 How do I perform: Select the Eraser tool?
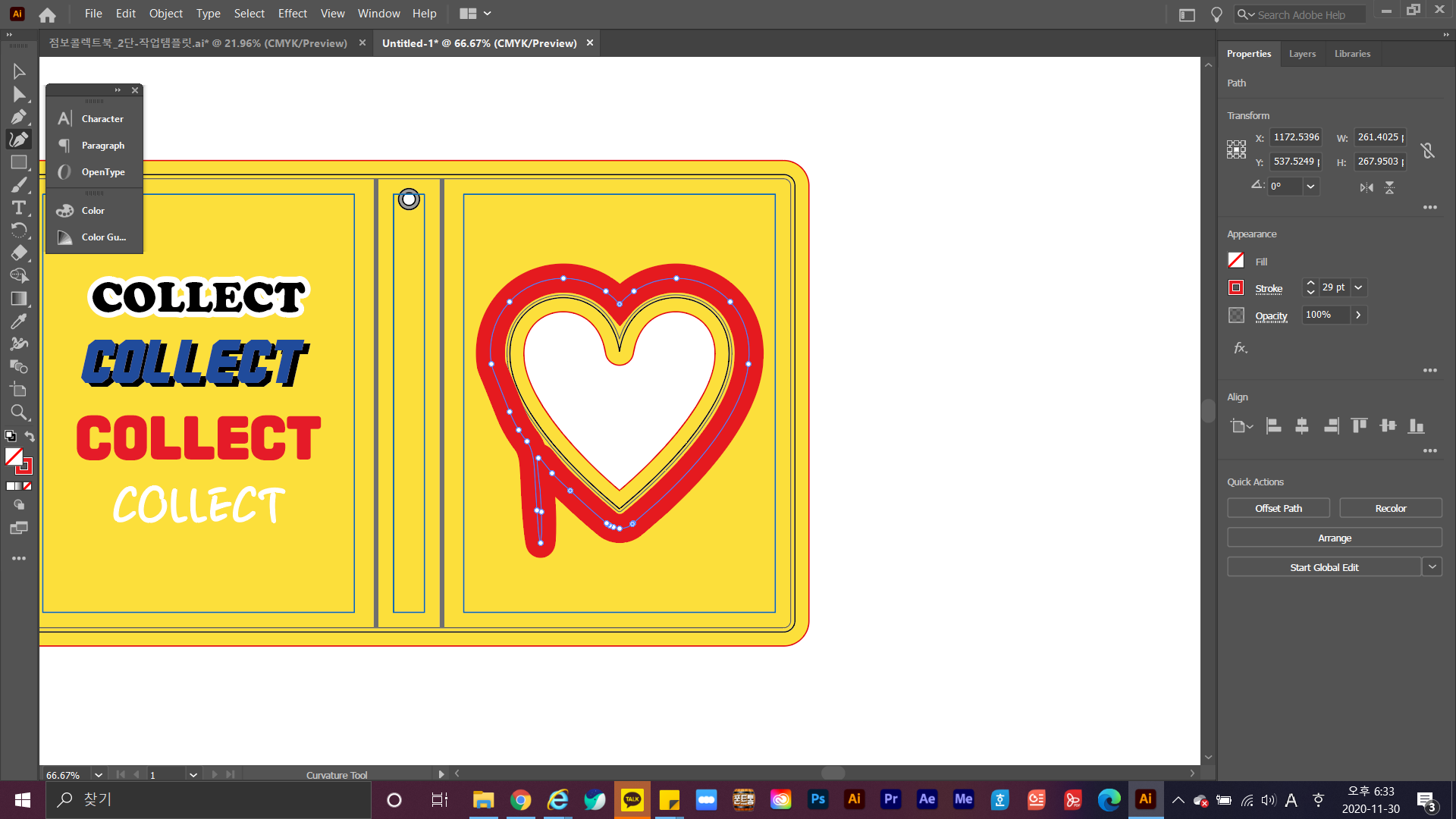click(x=18, y=253)
